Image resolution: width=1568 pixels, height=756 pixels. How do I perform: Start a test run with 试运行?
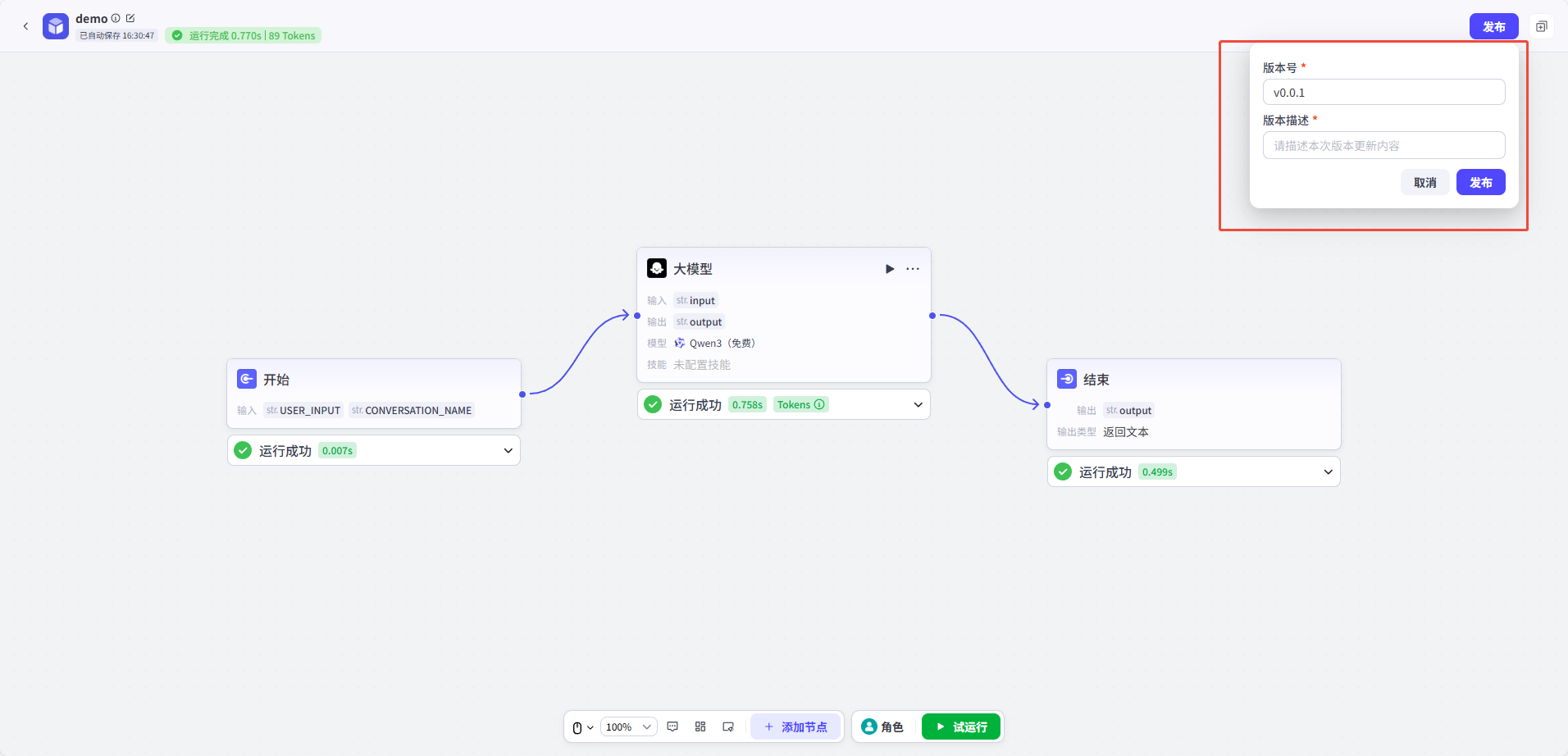coord(960,726)
